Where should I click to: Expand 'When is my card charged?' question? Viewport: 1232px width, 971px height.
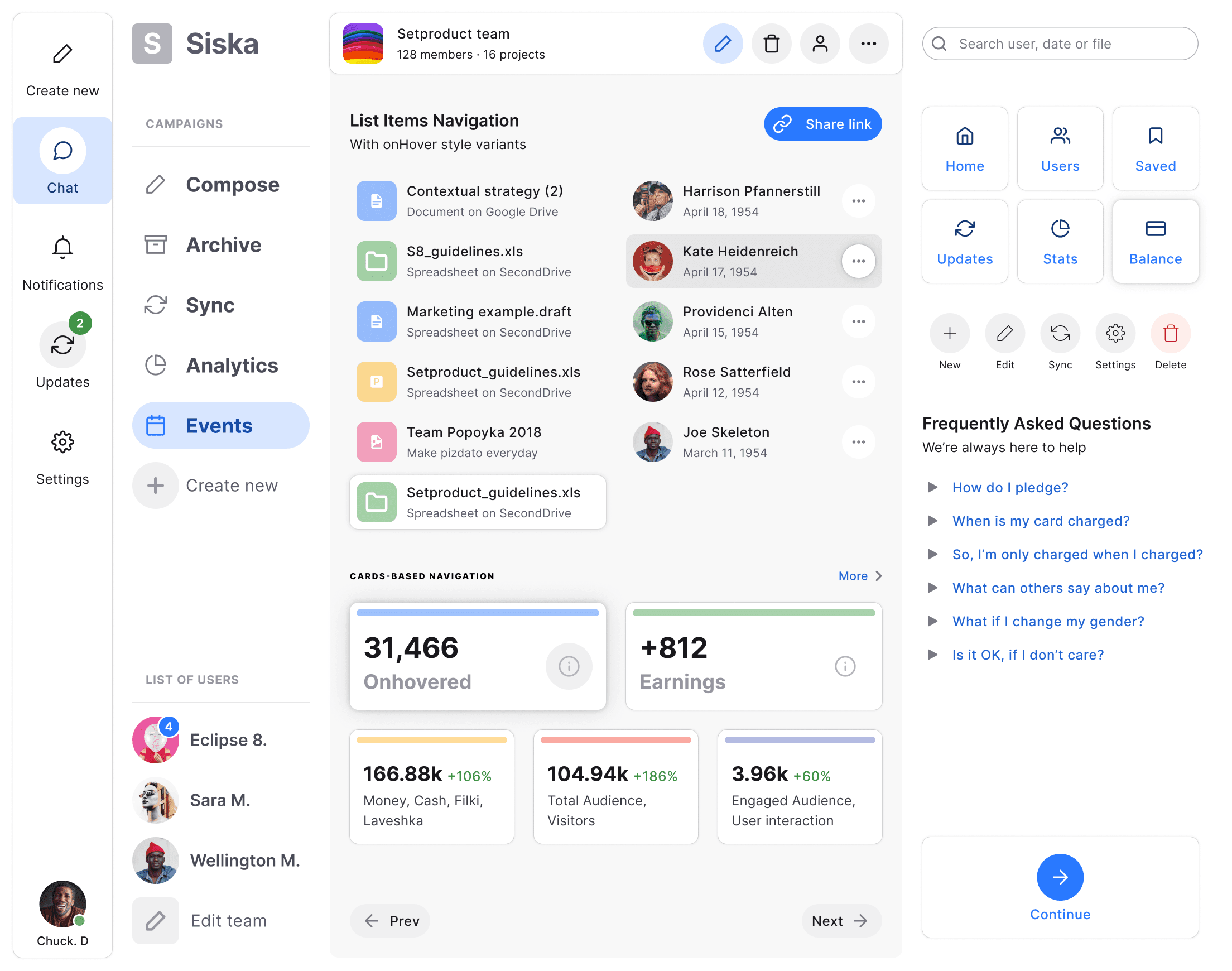click(x=1040, y=521)
